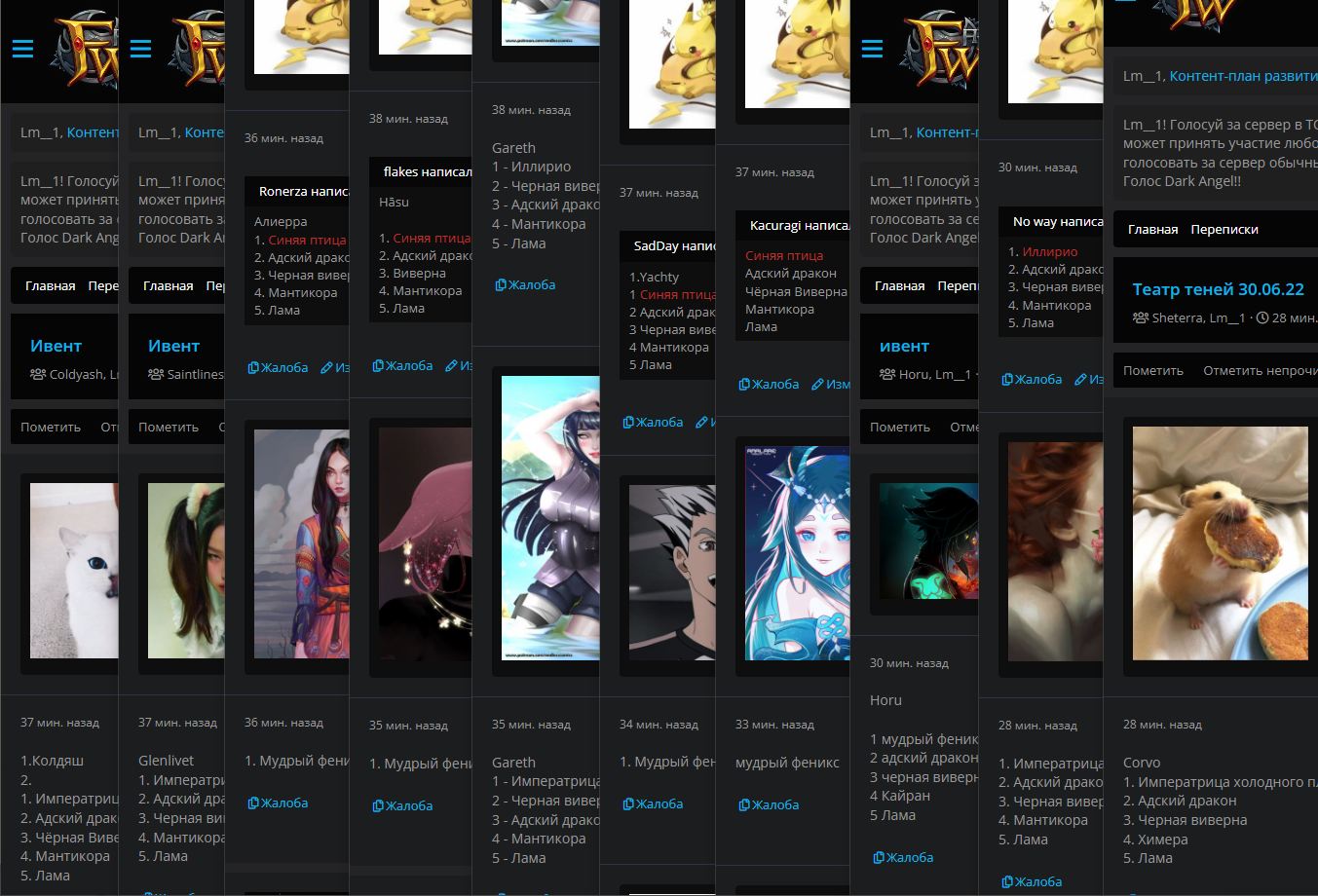Click Алиерра in Ronerza's quote
The image size is (1318, 896).
point(281,221)
